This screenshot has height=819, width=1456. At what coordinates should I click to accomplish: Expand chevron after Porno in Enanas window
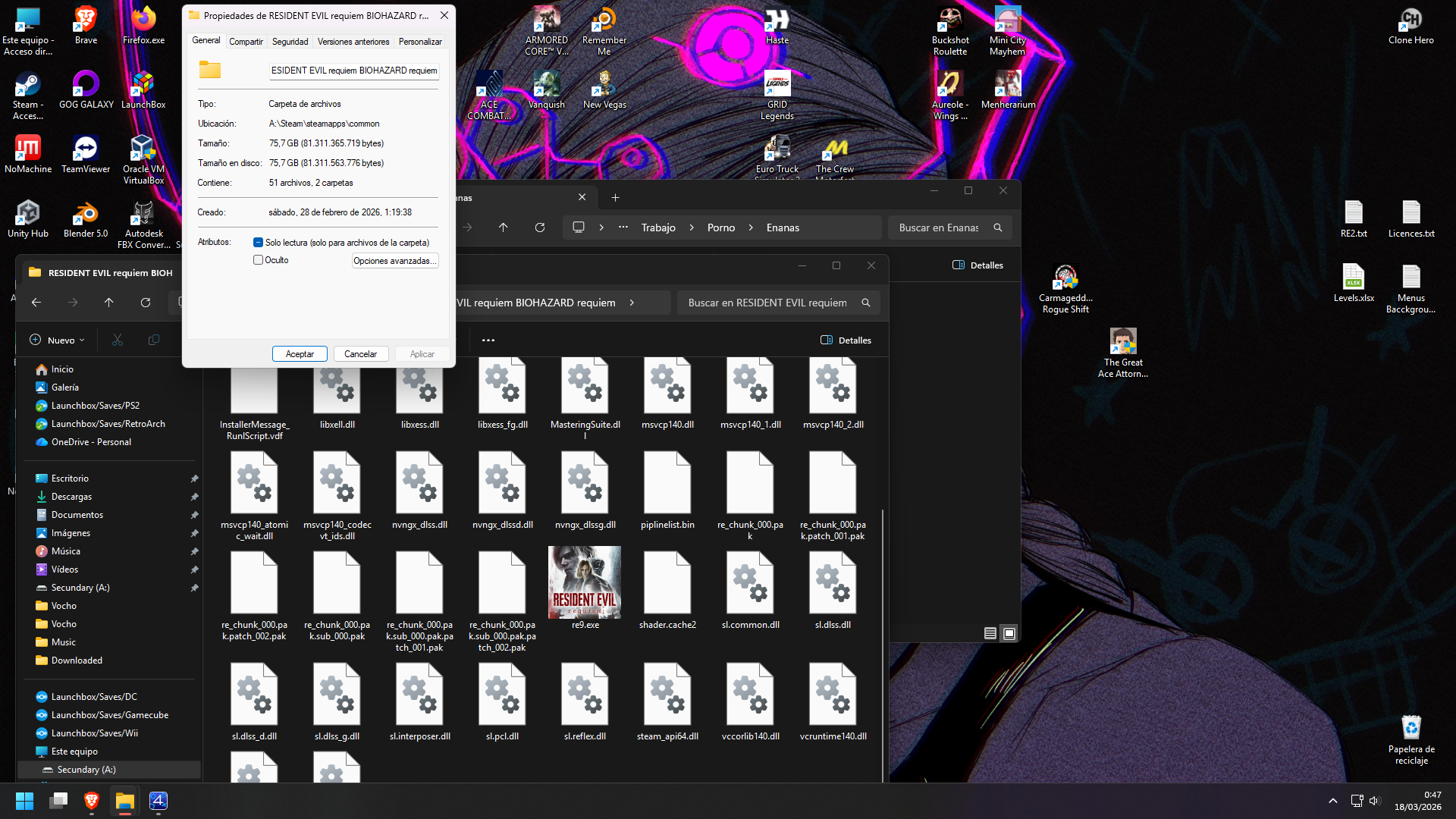751,227
